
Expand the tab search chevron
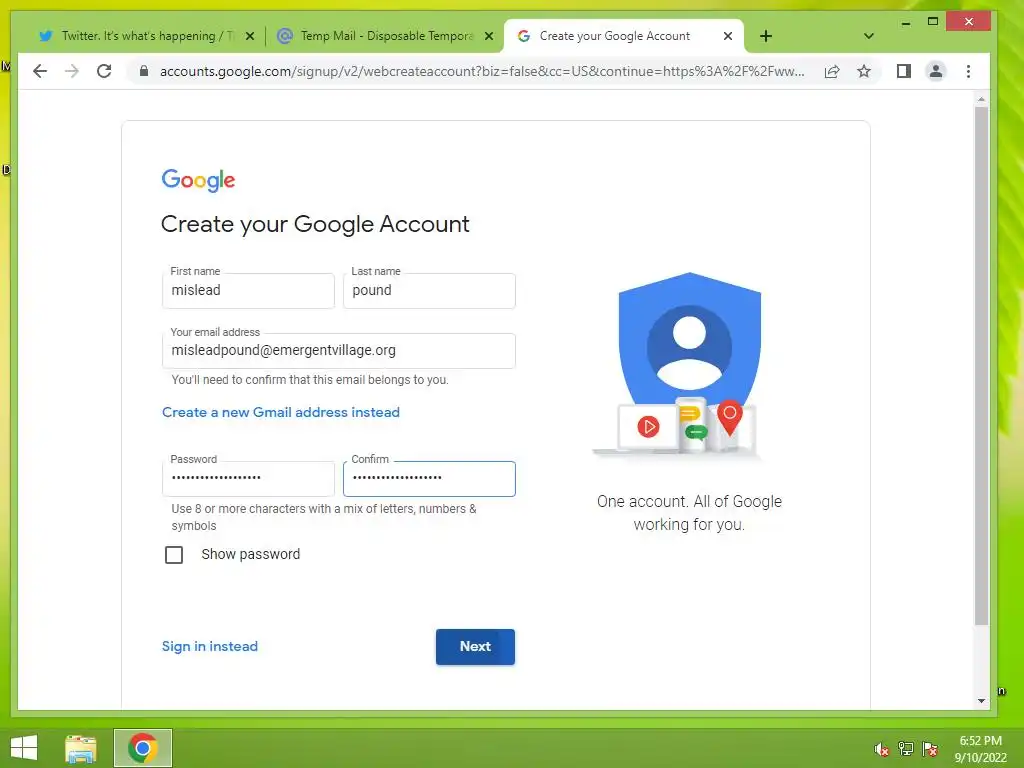pyautogui.click(x=869, y=36)
